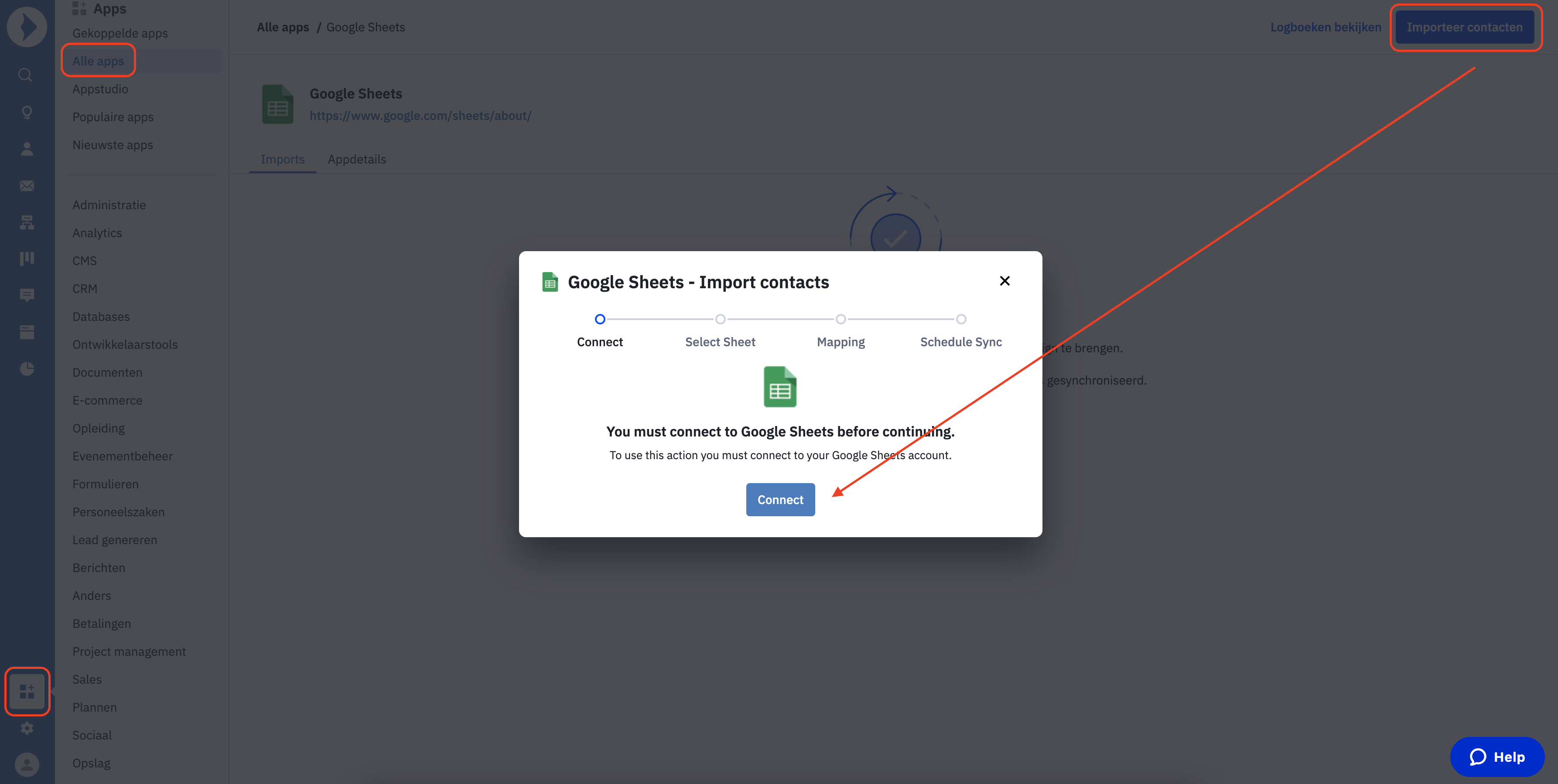
Task: Open search from the left sidebar
Action: [x=25, y=75]
